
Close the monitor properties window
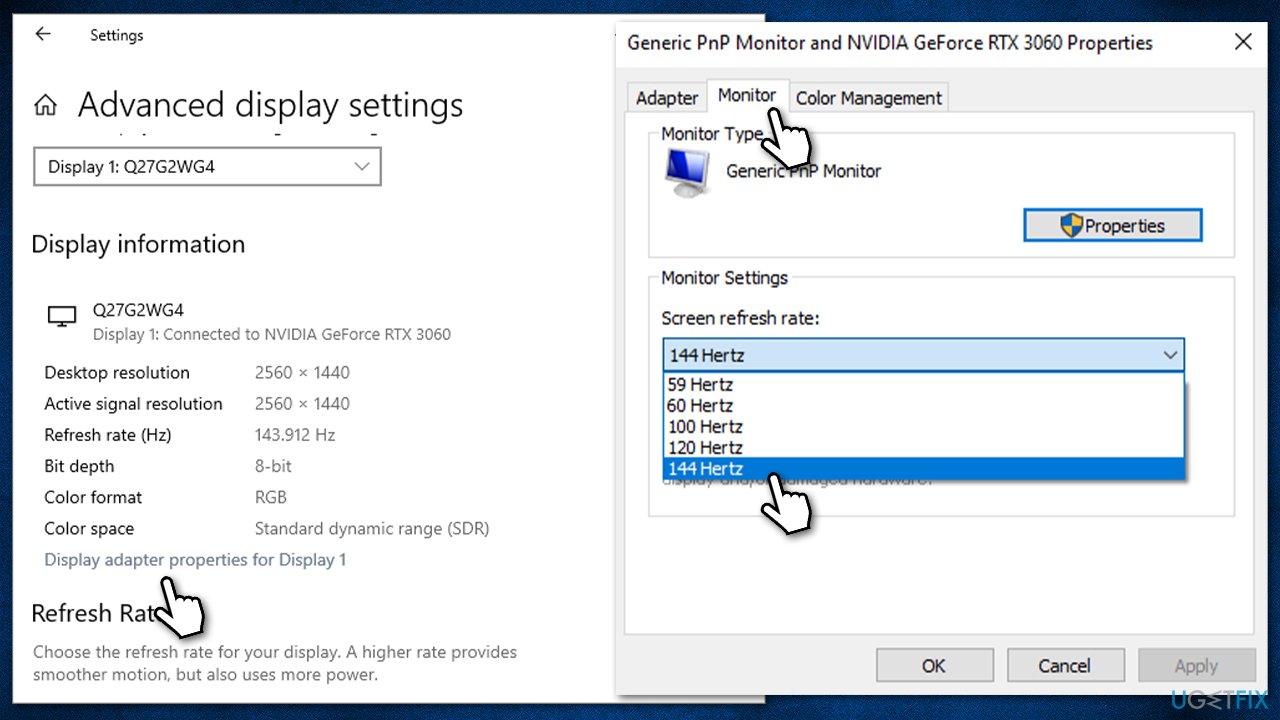coord(1243,42)
